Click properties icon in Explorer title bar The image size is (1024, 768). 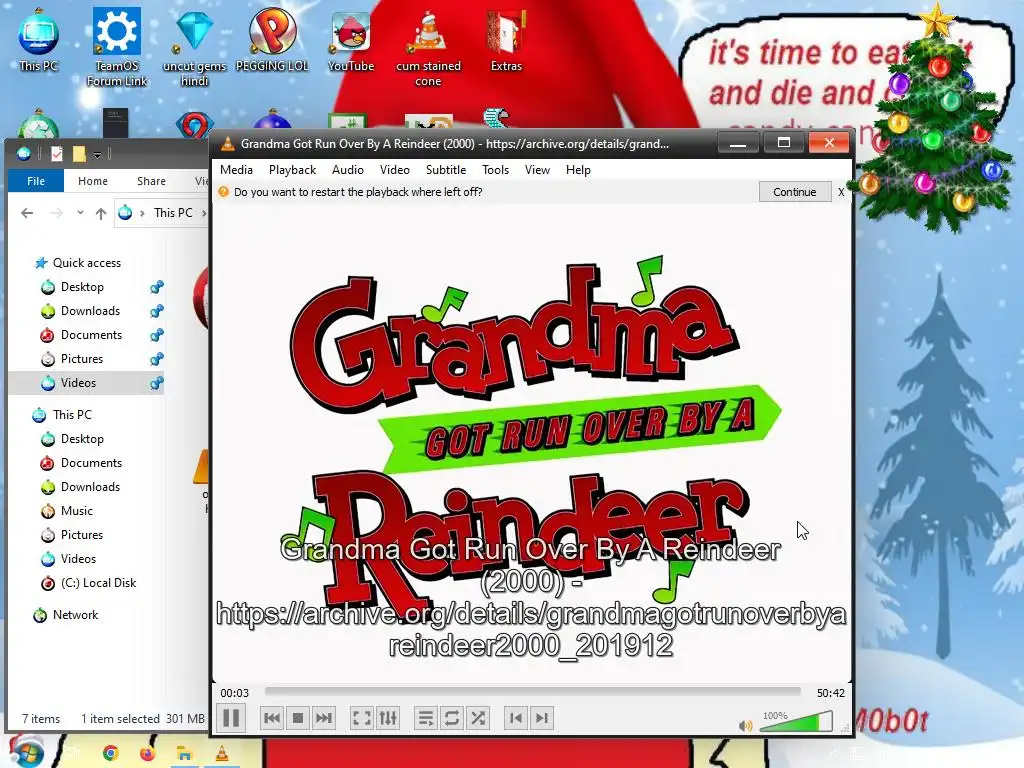[57, 154]
